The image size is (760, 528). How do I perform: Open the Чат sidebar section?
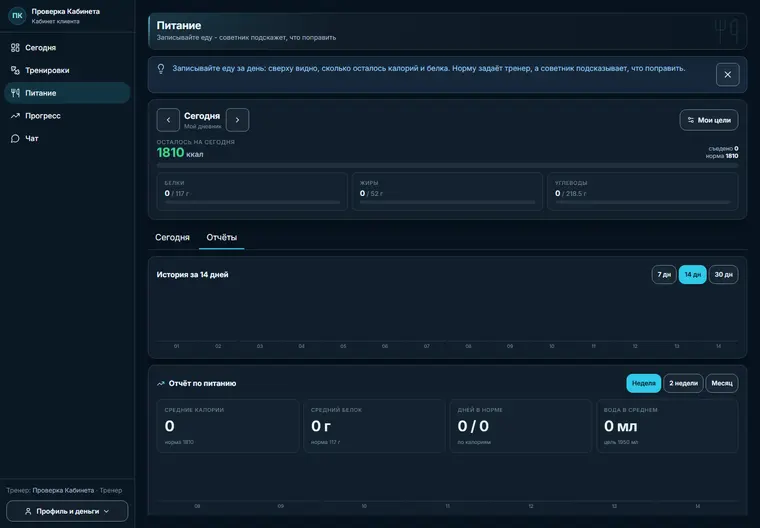67,138
